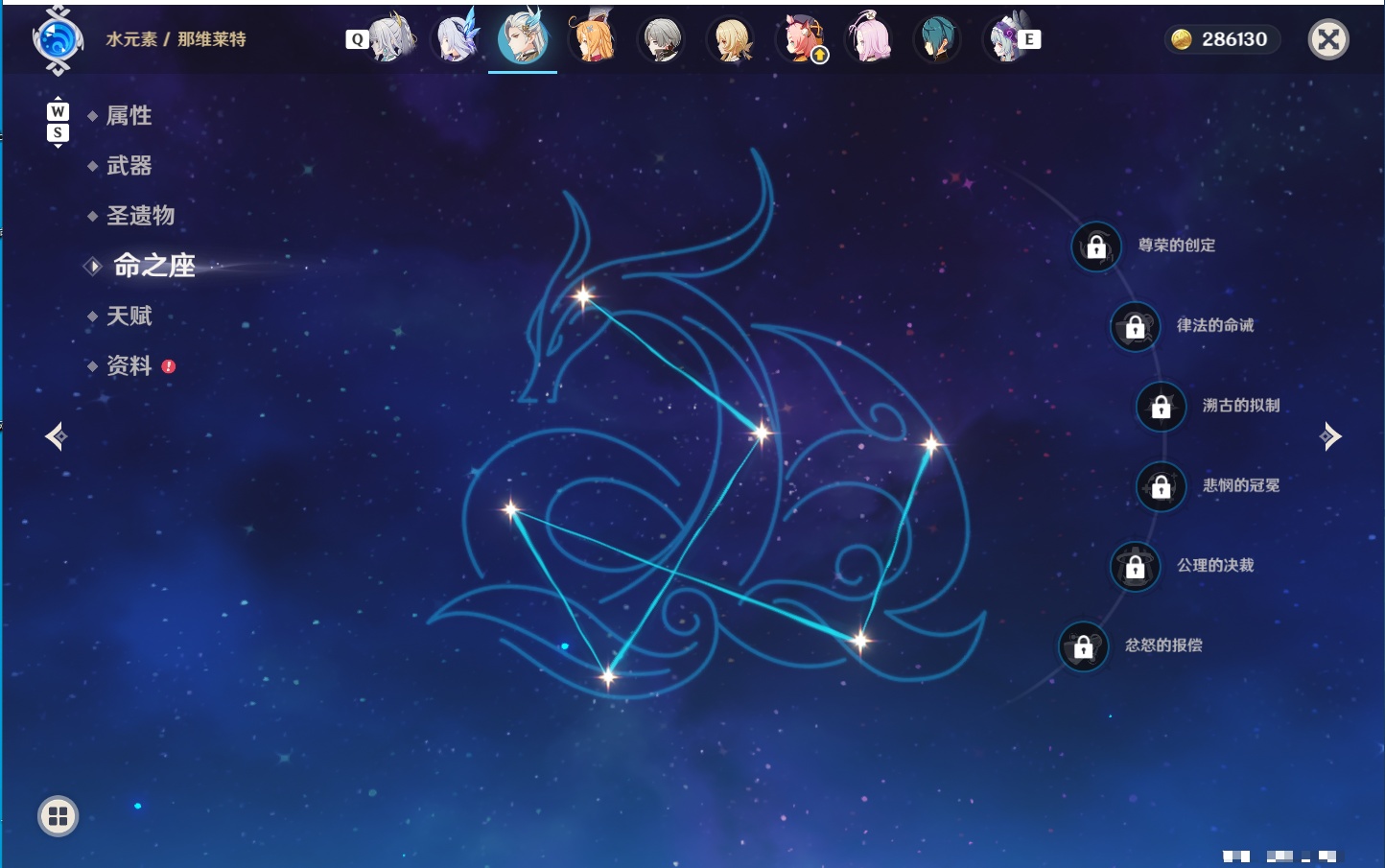Image resolution: width=1385 pixels, height=868 pixels.
Task: Click the E next-character key hint
Action: (1029, 39)
